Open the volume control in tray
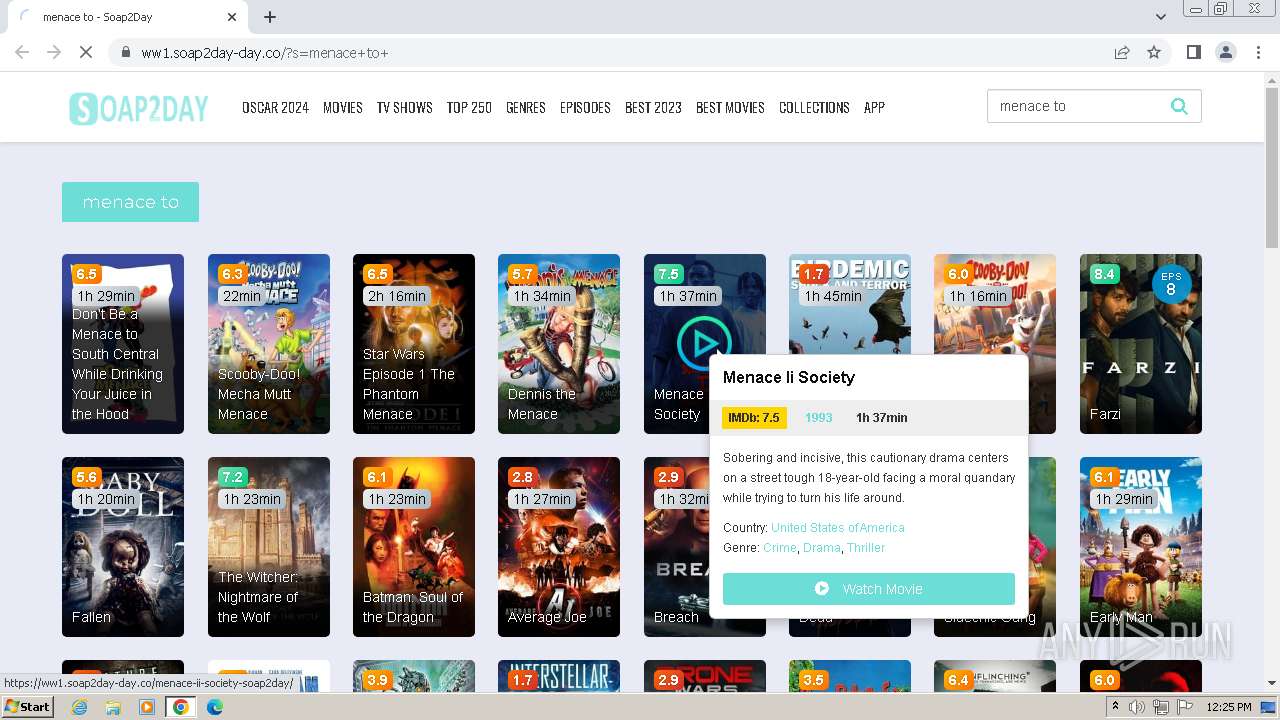The height and width of the screenshot is (720, 1280). [1137, 707]
